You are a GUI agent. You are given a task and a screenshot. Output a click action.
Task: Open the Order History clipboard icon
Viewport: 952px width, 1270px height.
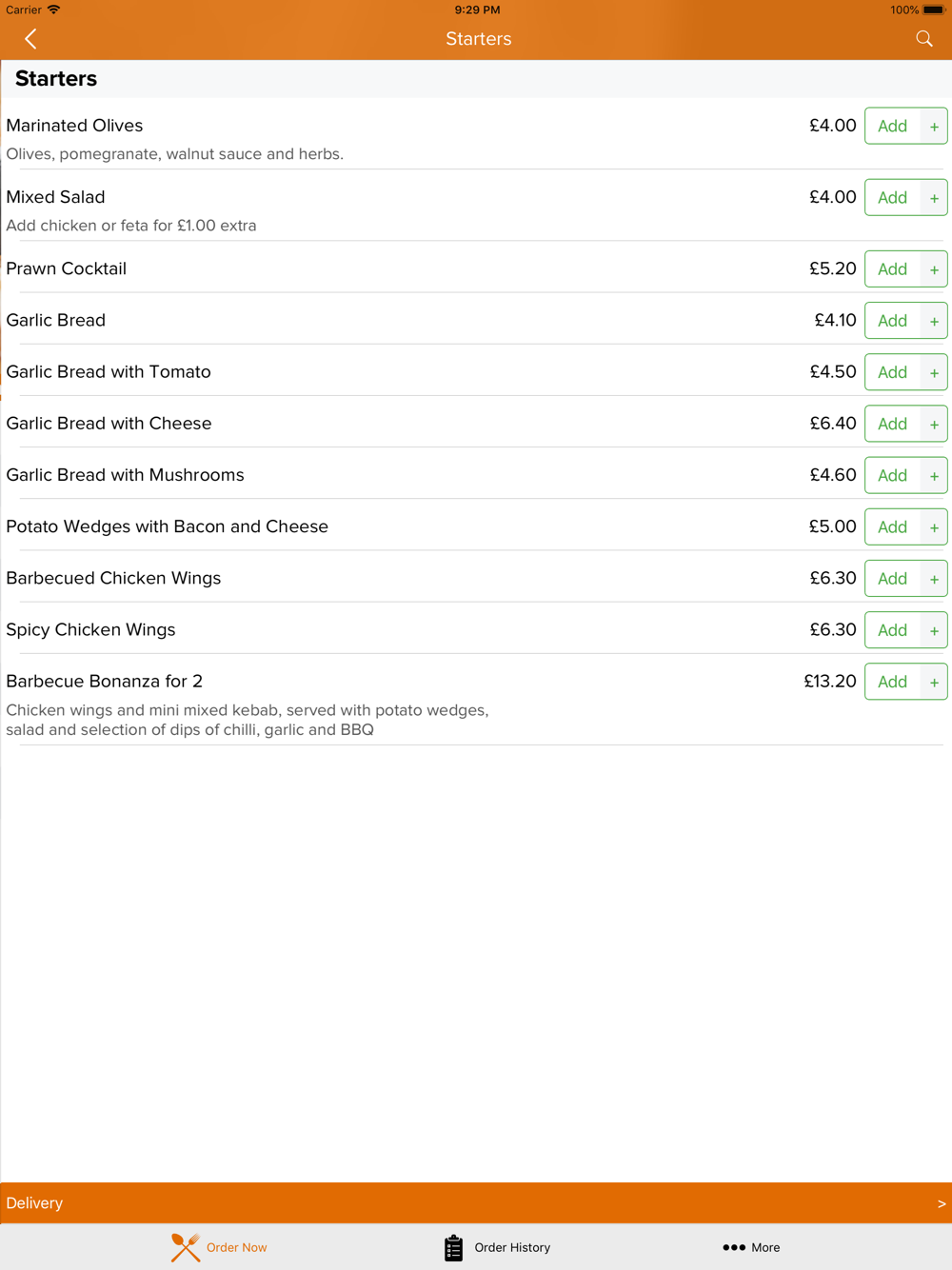click(x=453, y=1247)
